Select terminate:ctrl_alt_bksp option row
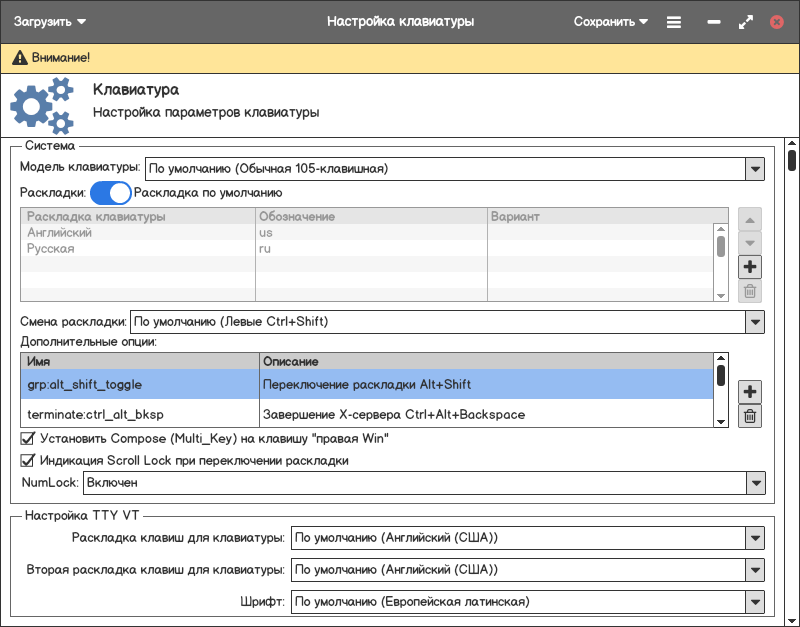Image resolution: width=800 pixels, height=627 pixels. (140, 414)
